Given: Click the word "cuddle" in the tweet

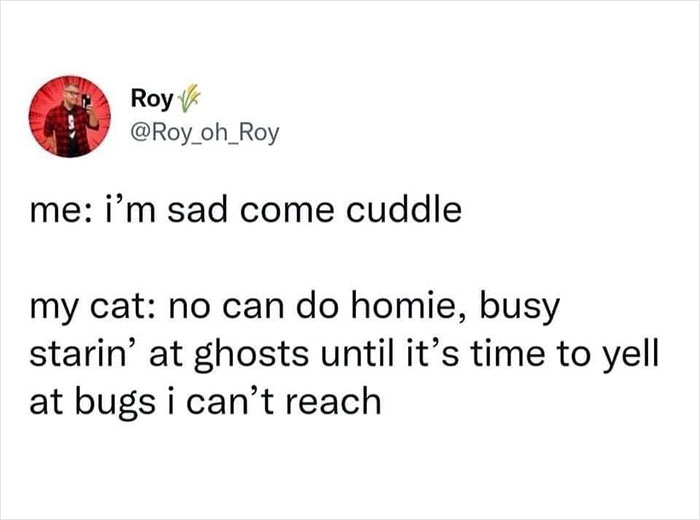Looking at the screenshot, I should click(x=412, y=211).
